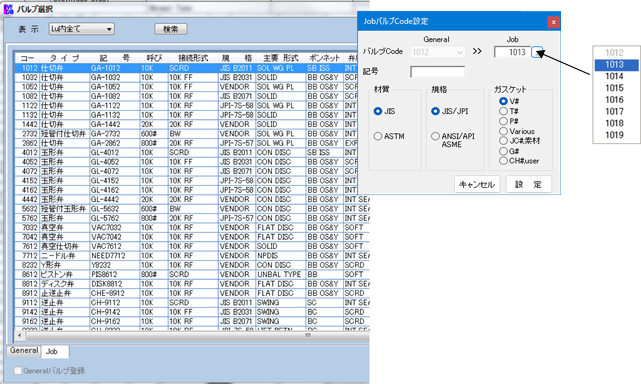This screenshot has width=641, height=384.
Task: Sort by the タイプ column header
Action: (x=64, y=58)
